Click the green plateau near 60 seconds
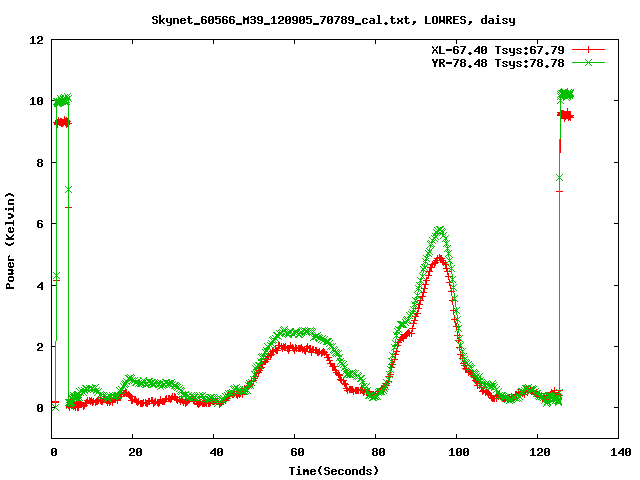This screenshot has width=640, height=480. click(295, 332)
